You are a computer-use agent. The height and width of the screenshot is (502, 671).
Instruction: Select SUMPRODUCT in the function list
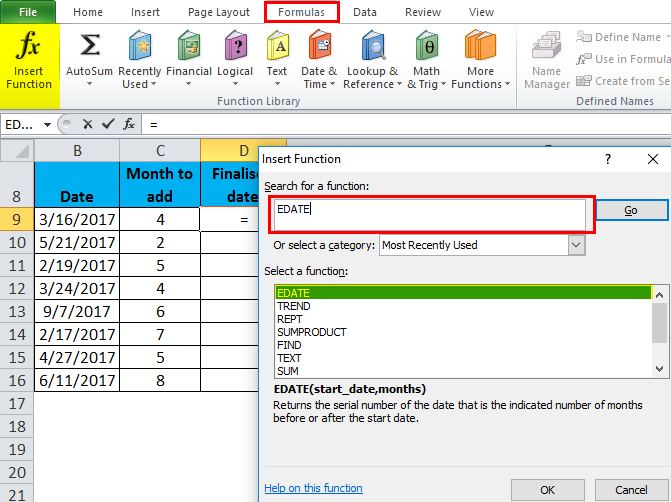463,332
